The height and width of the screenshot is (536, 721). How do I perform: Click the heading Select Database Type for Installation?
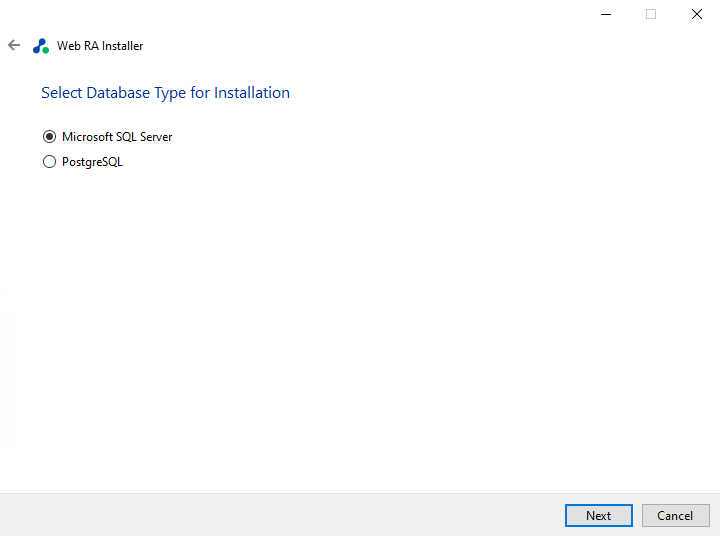click(166, 93)
